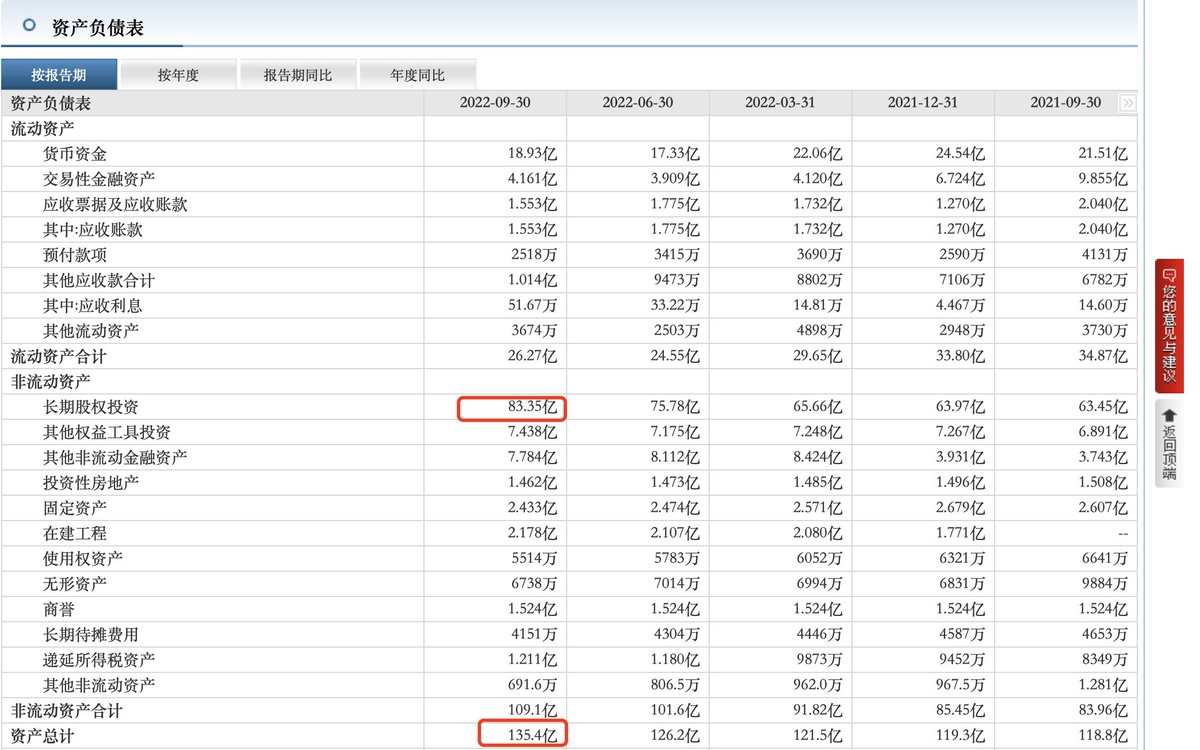Click the 2021-09-30 column header
Viewport: 1200px width, 750px height.
click(1066, 103)
